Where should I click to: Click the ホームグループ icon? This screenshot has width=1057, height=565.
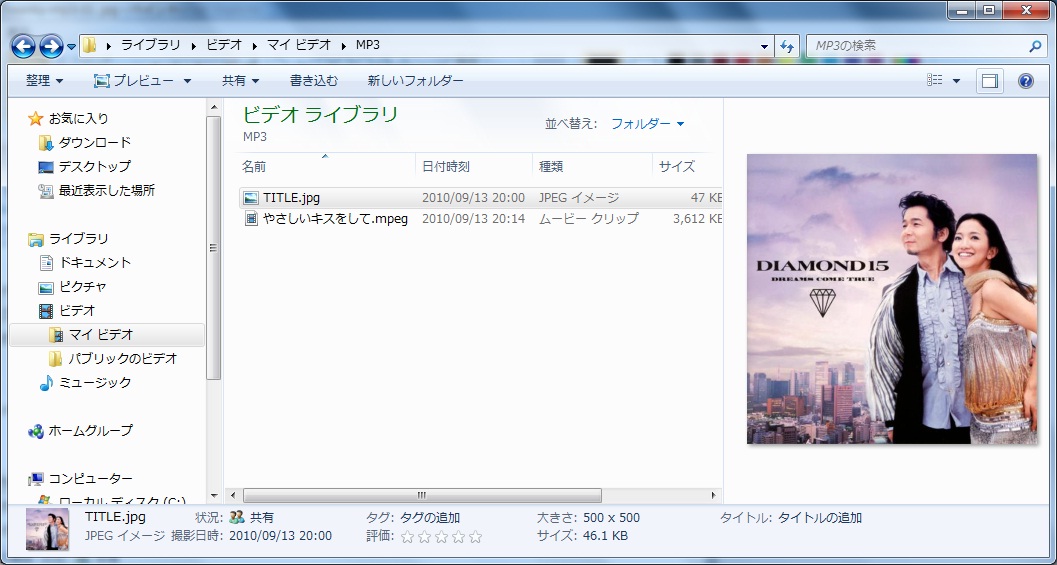[36, 431]
